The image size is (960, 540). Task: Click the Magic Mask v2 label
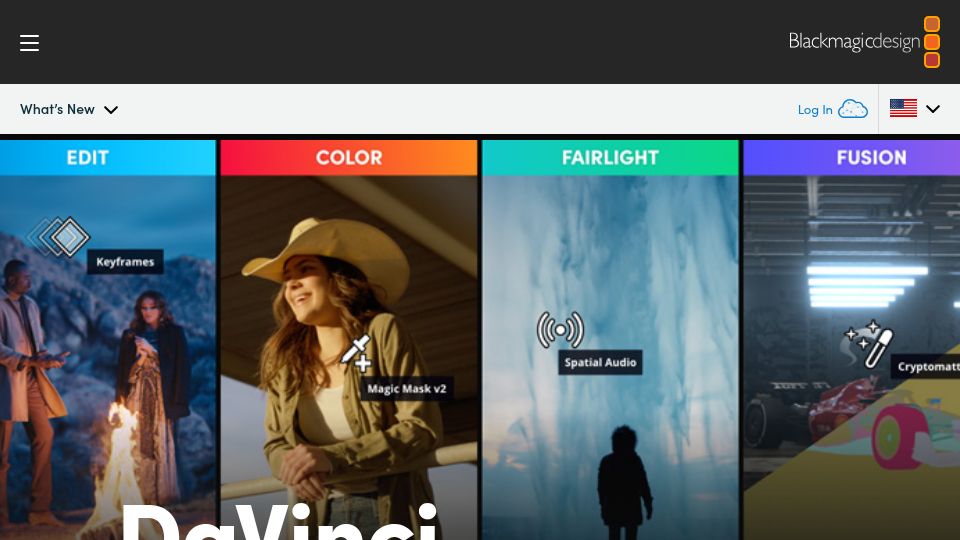407,389
